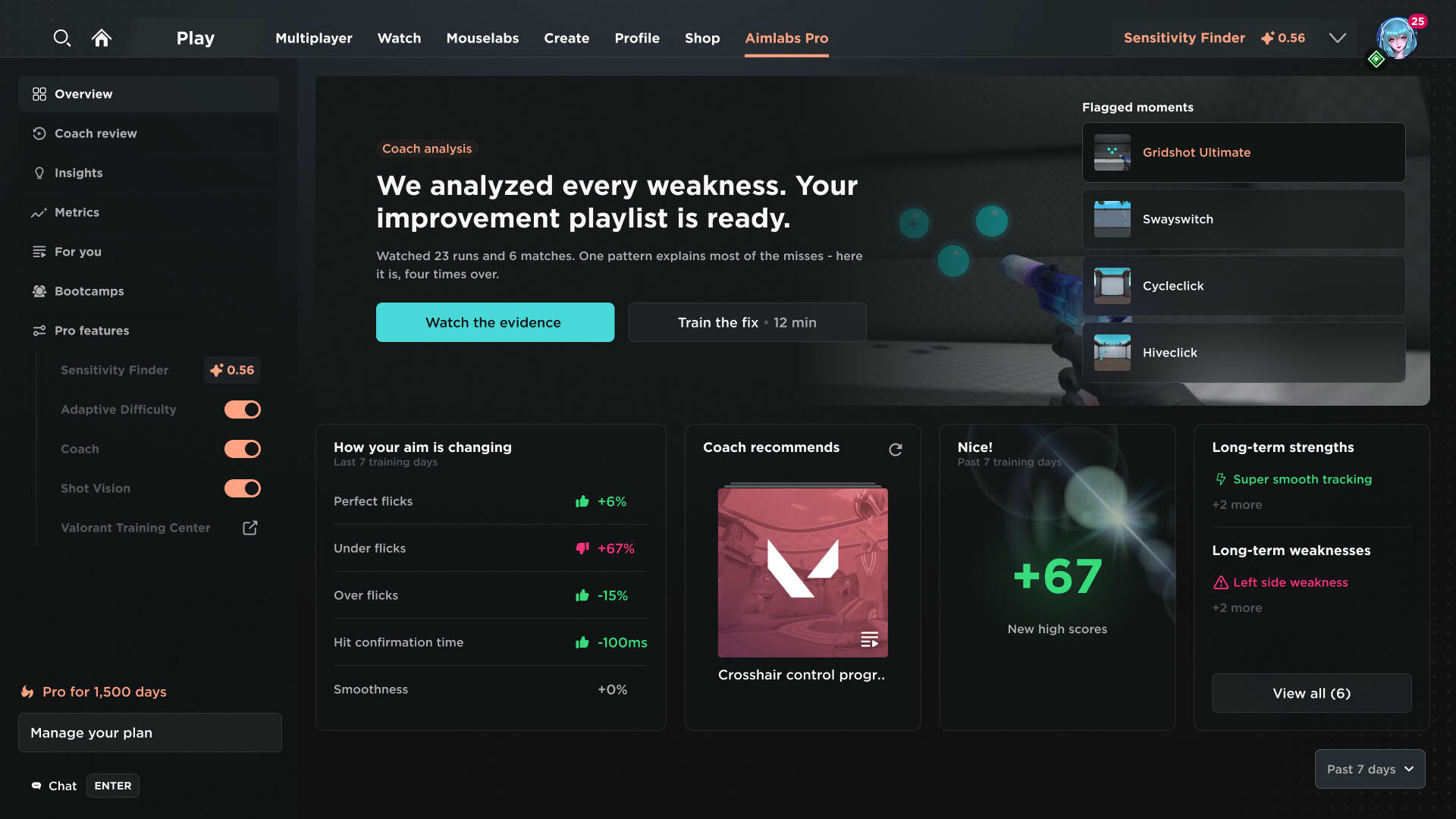The height and width of the screenshot is (819, 1456).
Task: Click the Gridshot Ultimate thumbnail icon
Action: 1112,152
